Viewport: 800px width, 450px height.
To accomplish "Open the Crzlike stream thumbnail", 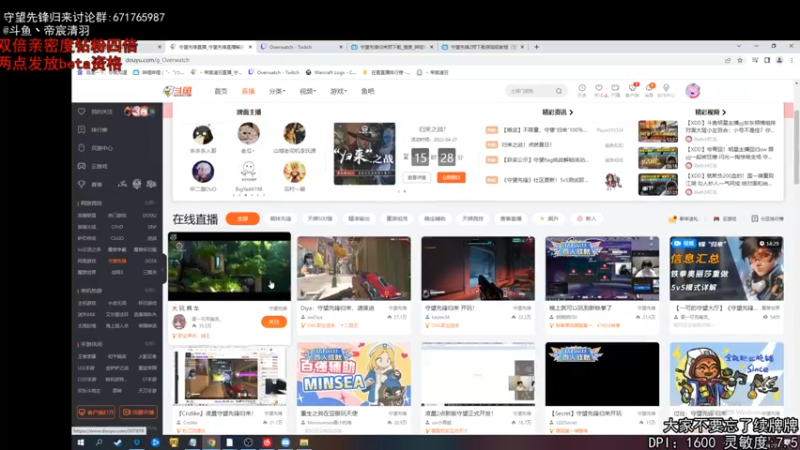I will click(x=230, y=378).
